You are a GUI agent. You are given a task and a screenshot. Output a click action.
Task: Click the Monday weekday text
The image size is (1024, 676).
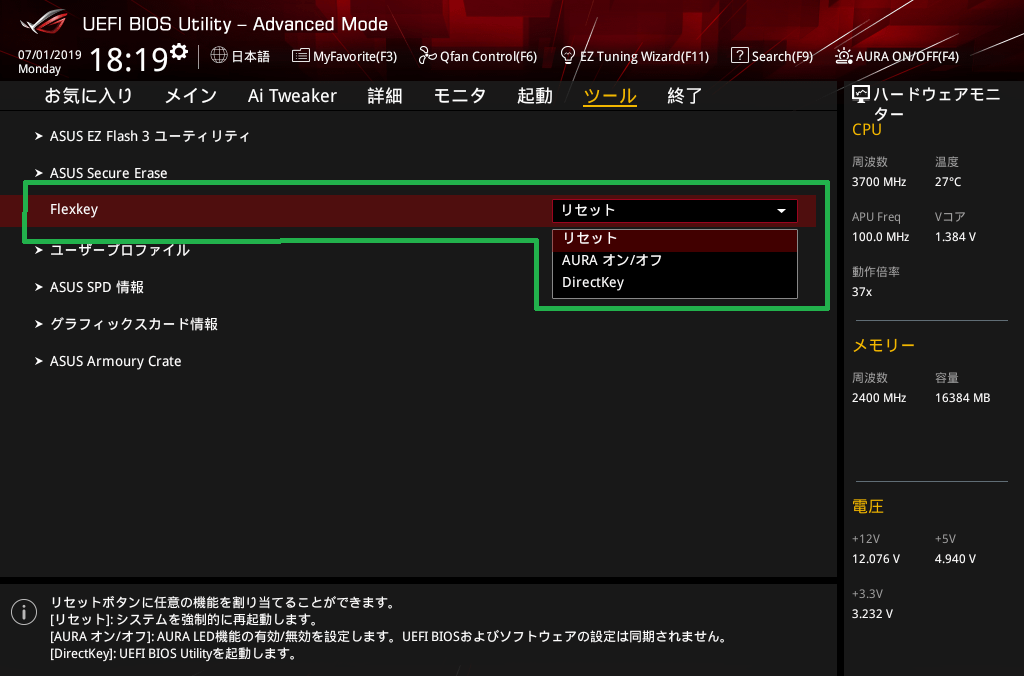(x=39, y=69)
